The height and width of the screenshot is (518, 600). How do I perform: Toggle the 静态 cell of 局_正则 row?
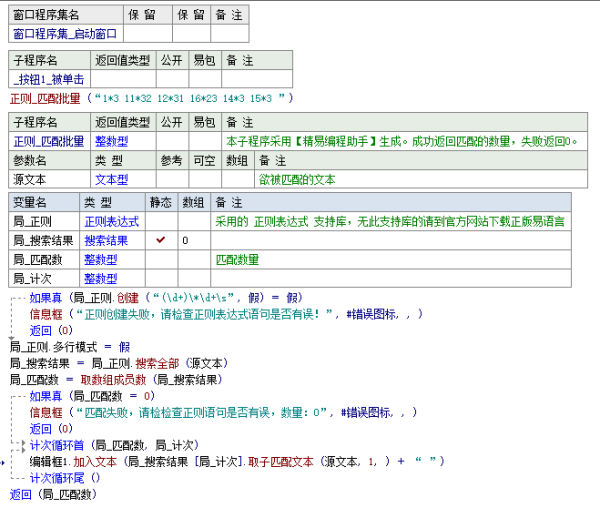tap(161, 221)
